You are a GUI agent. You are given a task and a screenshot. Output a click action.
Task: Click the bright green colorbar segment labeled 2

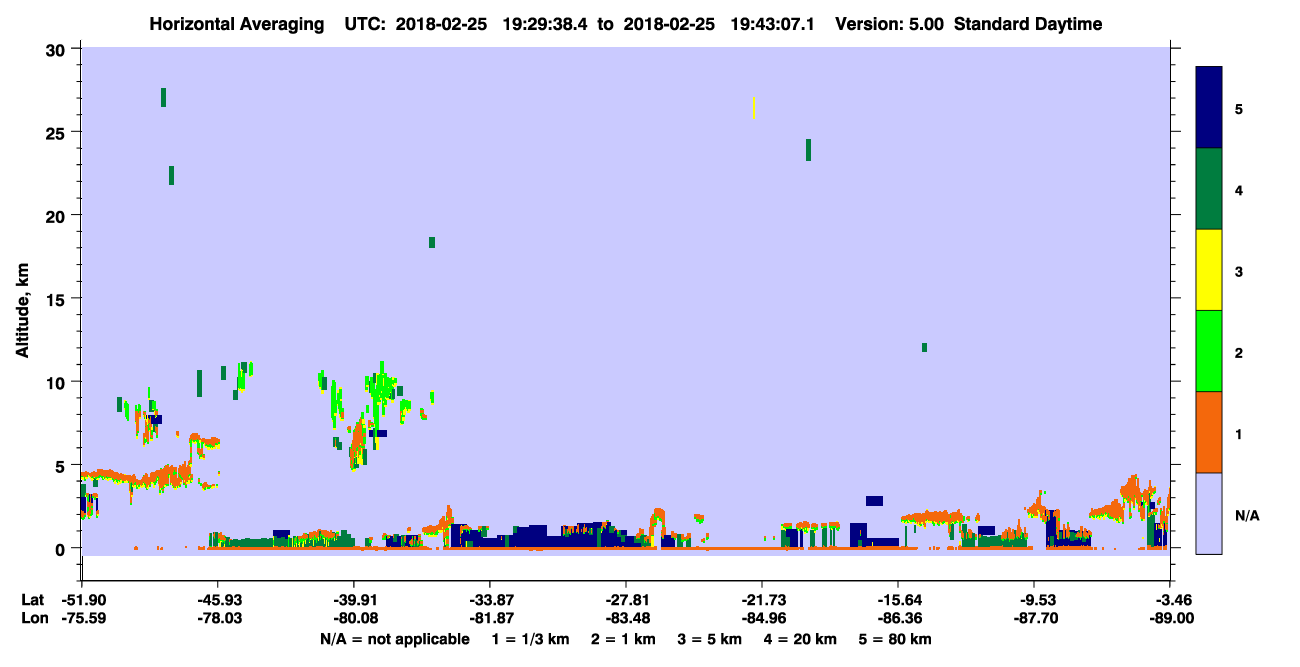1209,351
